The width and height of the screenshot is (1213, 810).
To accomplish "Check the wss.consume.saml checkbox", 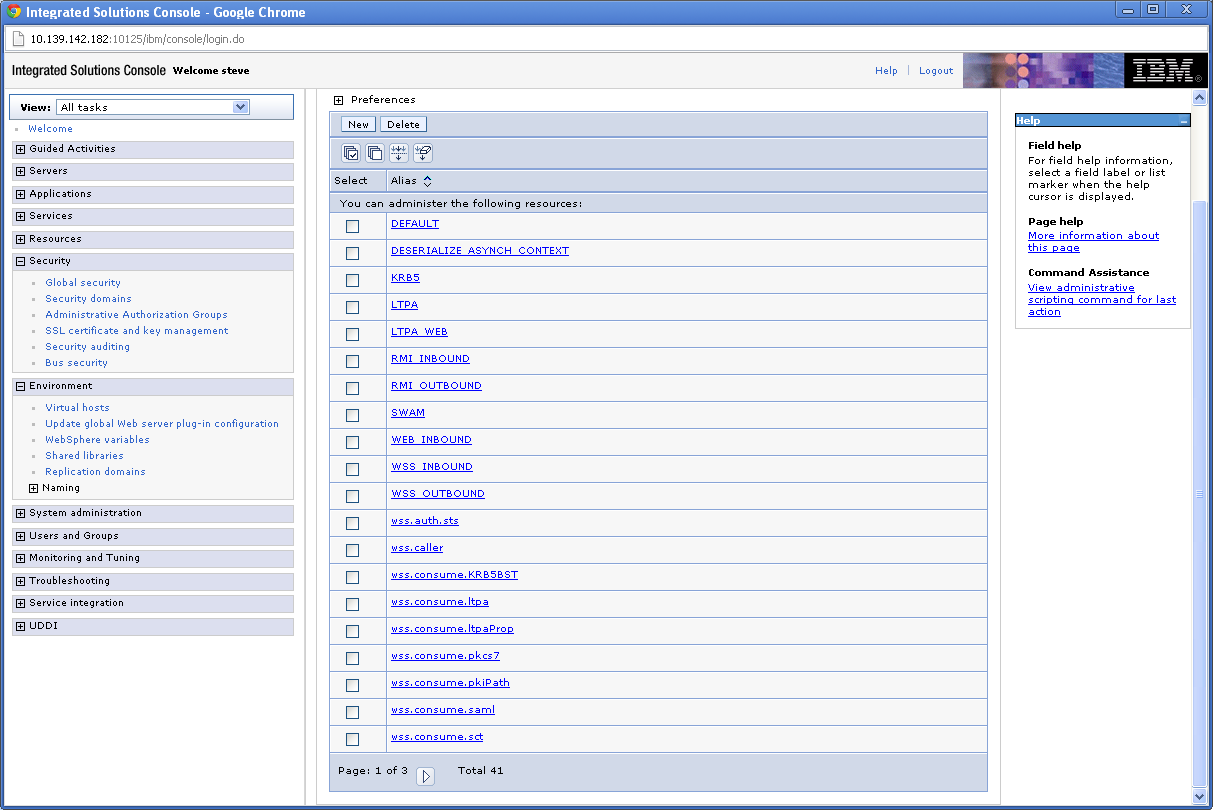I will tap(352, 712).
